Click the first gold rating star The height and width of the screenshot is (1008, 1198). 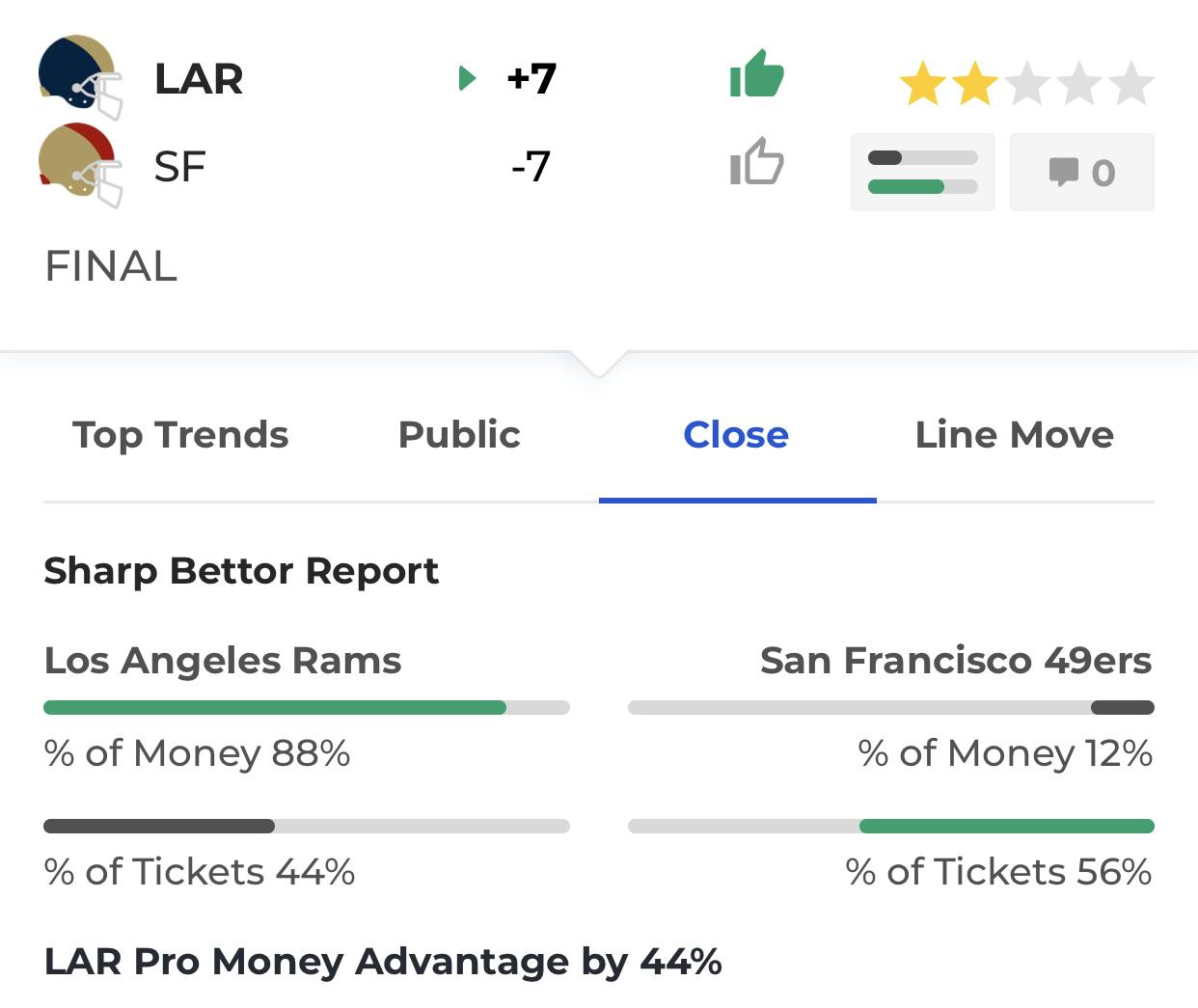[923, 83]
